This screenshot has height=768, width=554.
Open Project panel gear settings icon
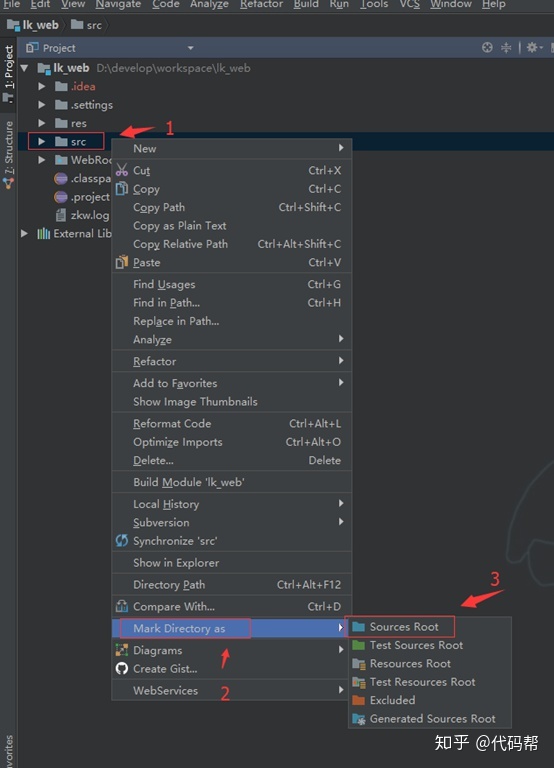point(533,48)
